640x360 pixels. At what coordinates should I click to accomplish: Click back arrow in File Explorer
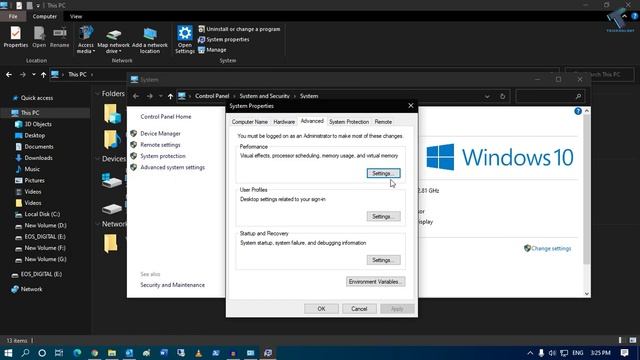point(9,75)
